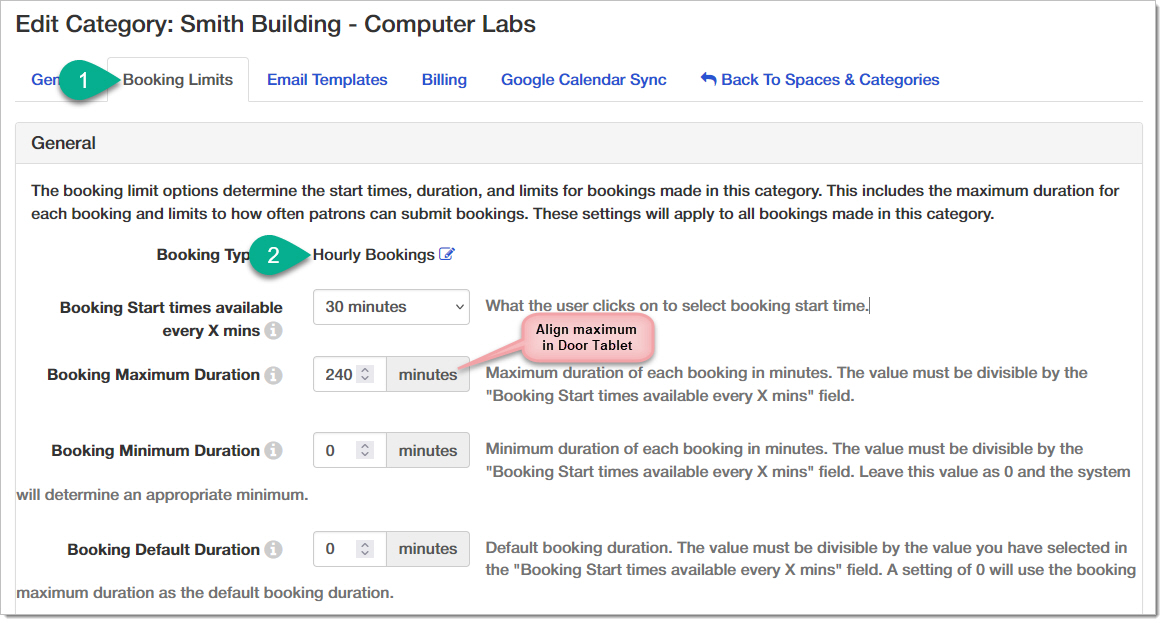Click info icon beside Booking Default Duration

click(x=273, y=550)
